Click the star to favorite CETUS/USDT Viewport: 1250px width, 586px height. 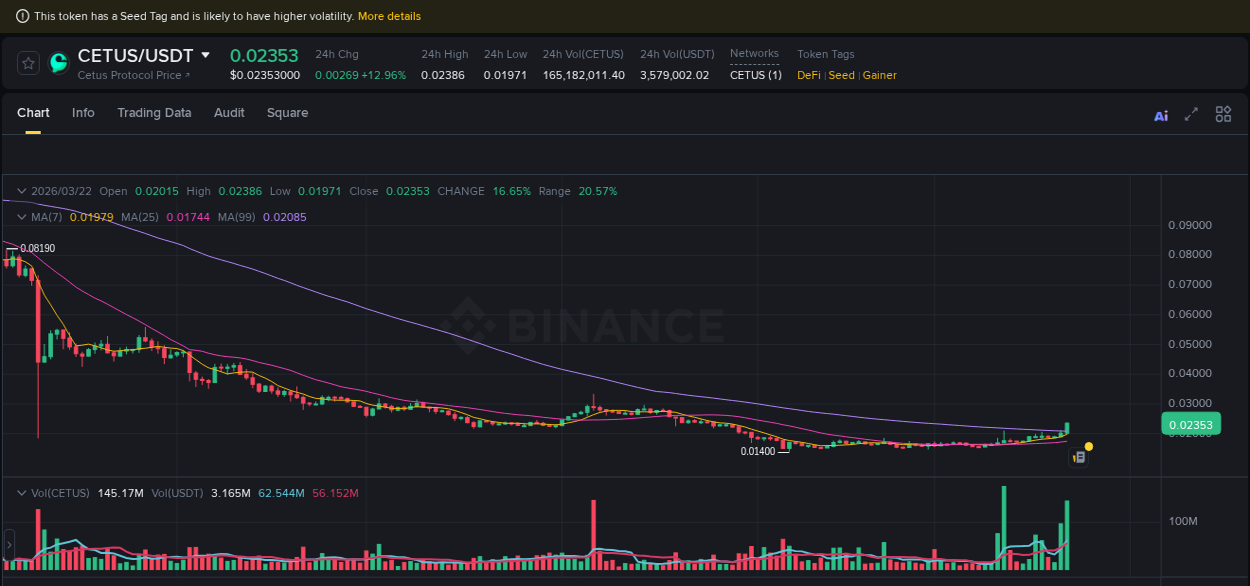28,62
